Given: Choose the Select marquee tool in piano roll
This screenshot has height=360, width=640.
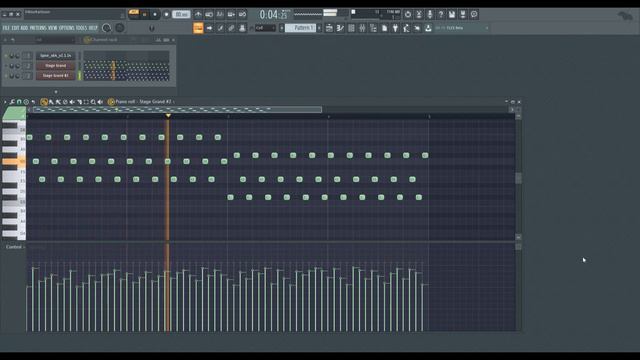Looking at the screenshot, I should [x=86, y=102].
